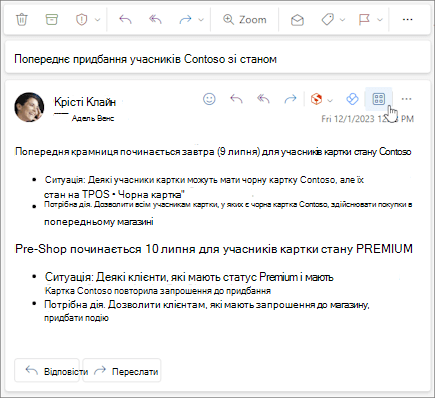Mark message read/unread with envelope icon
Viewport: 435px width, 398px height.
point(297,20)
